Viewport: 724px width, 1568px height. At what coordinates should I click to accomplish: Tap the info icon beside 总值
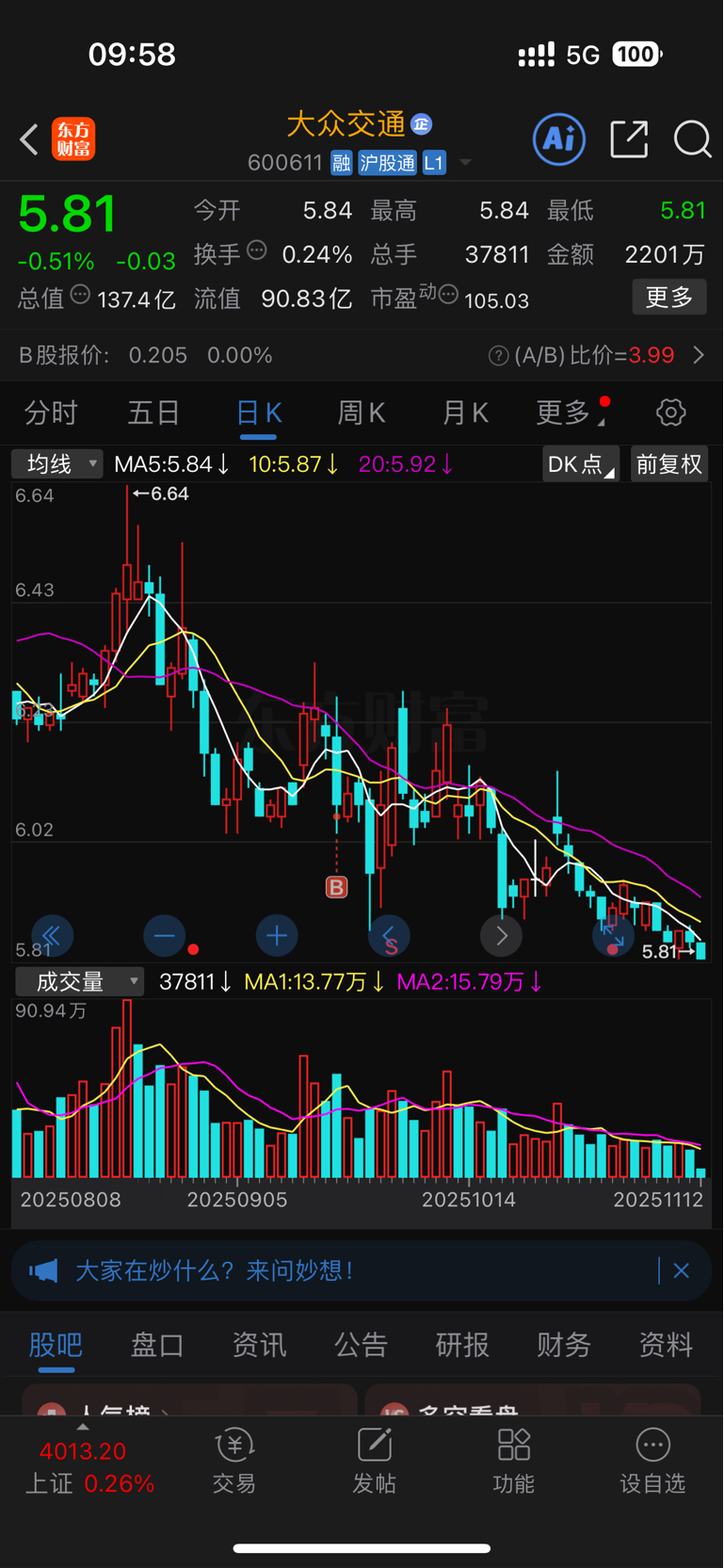click(x=81, y=295)
